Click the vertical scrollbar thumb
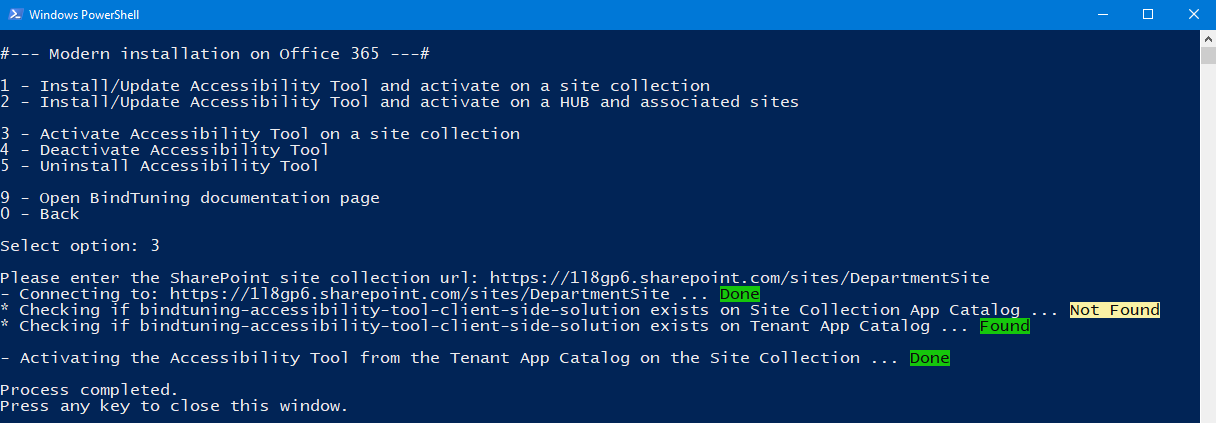The image size is (1216, 423). (1207, 54)
